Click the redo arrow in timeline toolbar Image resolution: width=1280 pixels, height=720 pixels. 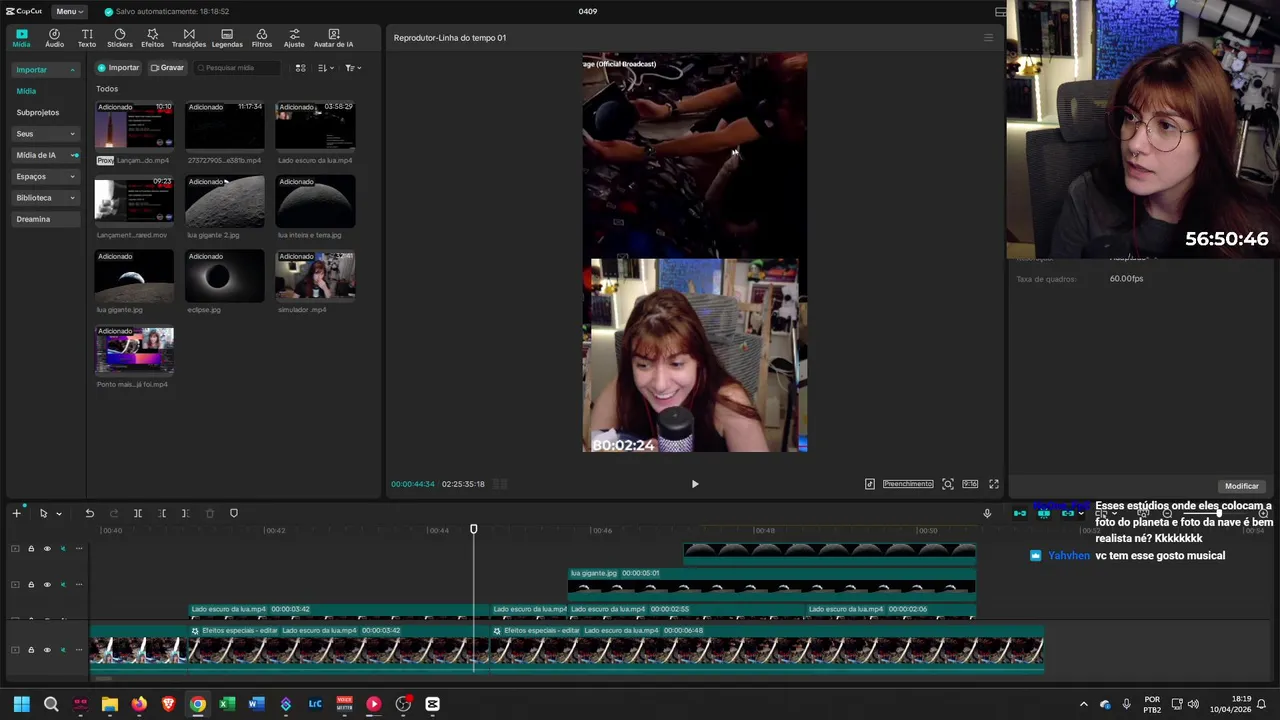coord(113,513)
